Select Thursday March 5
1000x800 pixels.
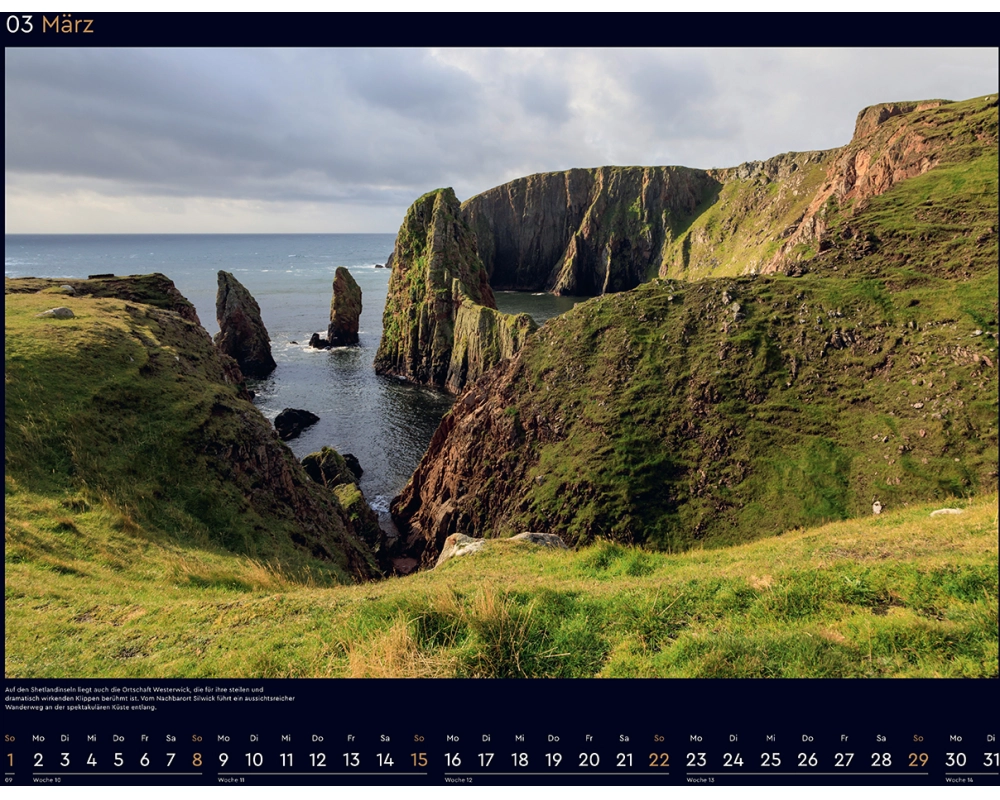click(118, 760)
